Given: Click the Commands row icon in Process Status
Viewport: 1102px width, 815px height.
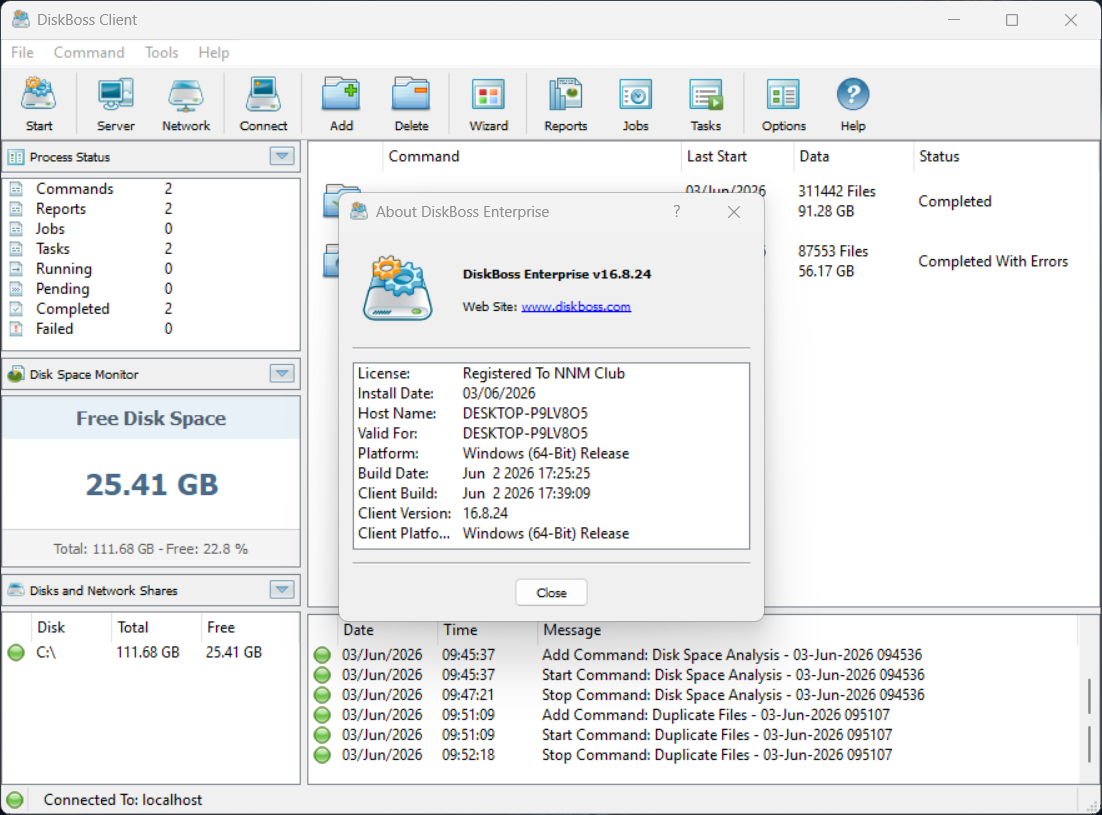Looking at the screenshot, I should 16,189.
